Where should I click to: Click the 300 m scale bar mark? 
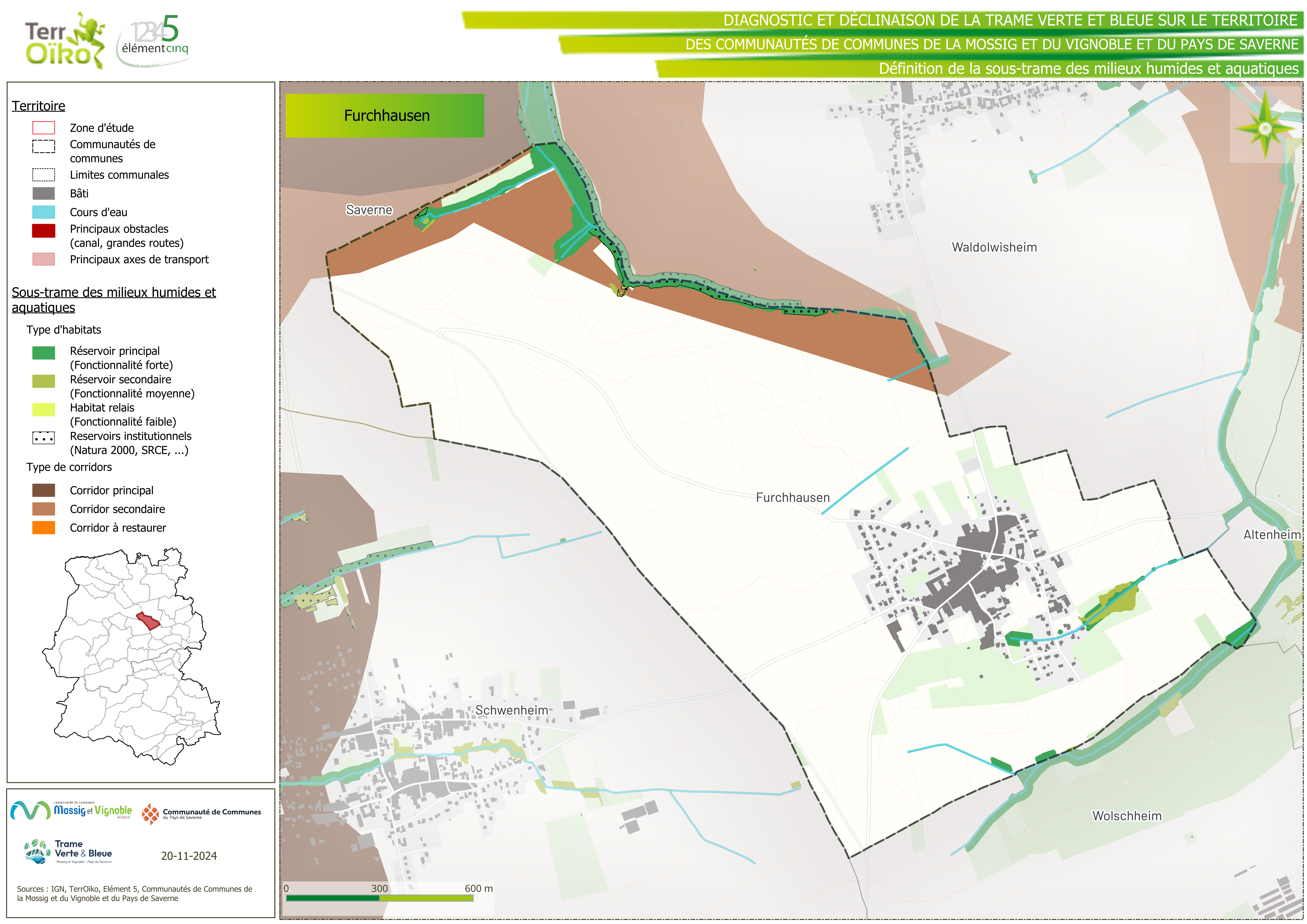point(379,889)
